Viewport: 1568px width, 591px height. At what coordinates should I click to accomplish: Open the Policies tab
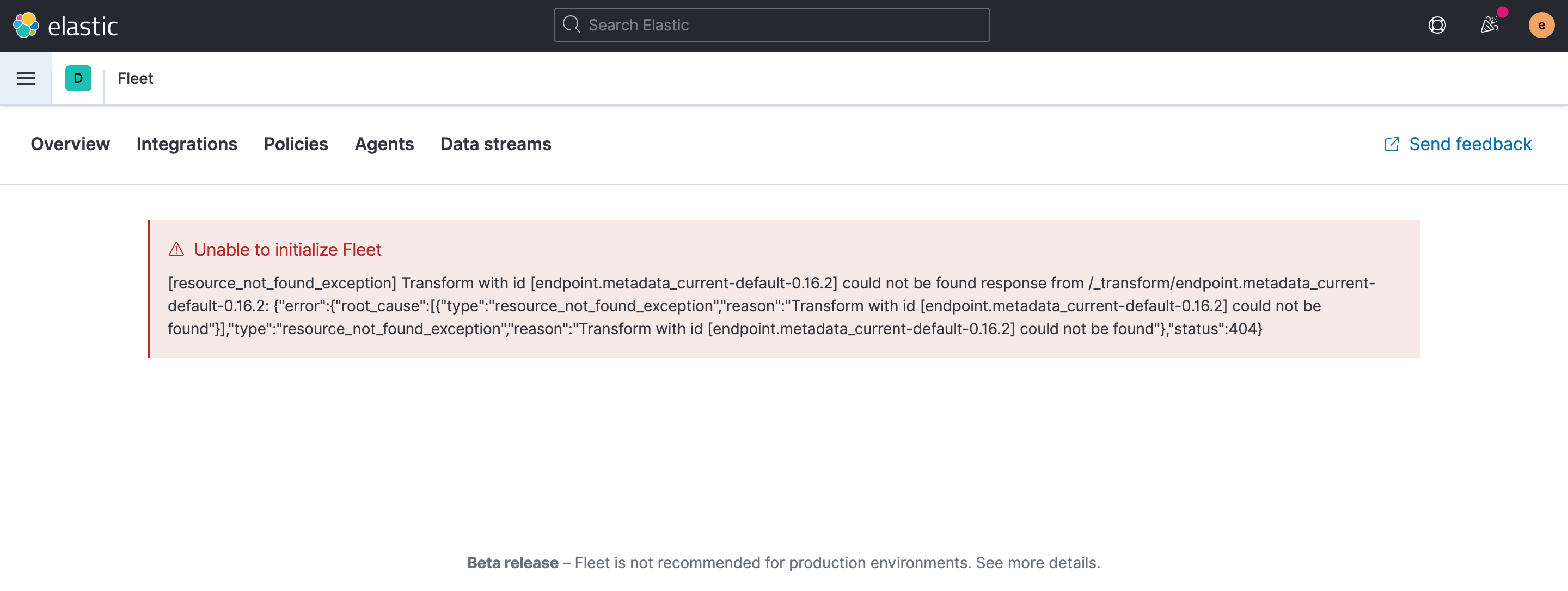pos(296,144)
